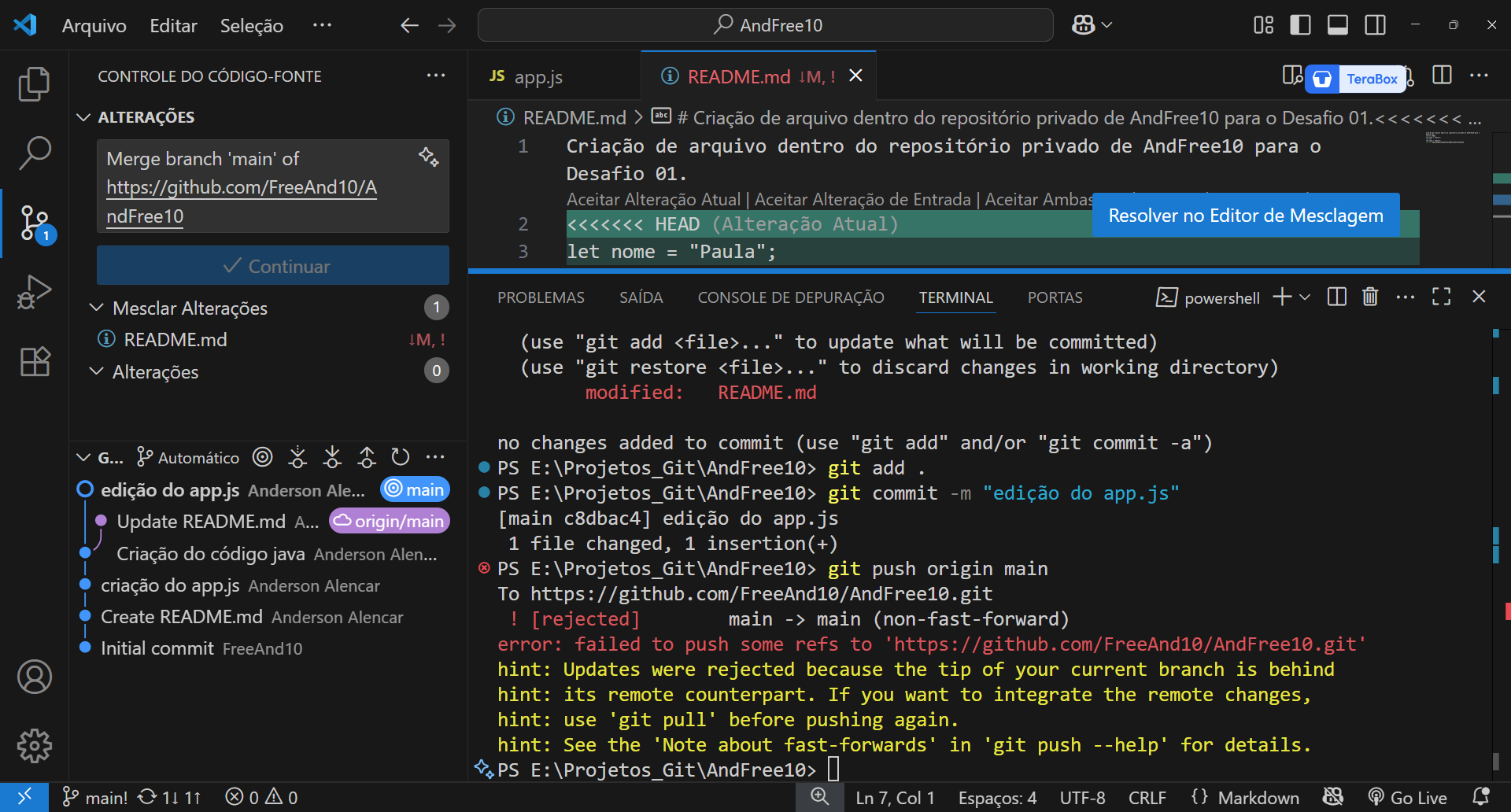Collapse the Alterações group

coord(96,371)
